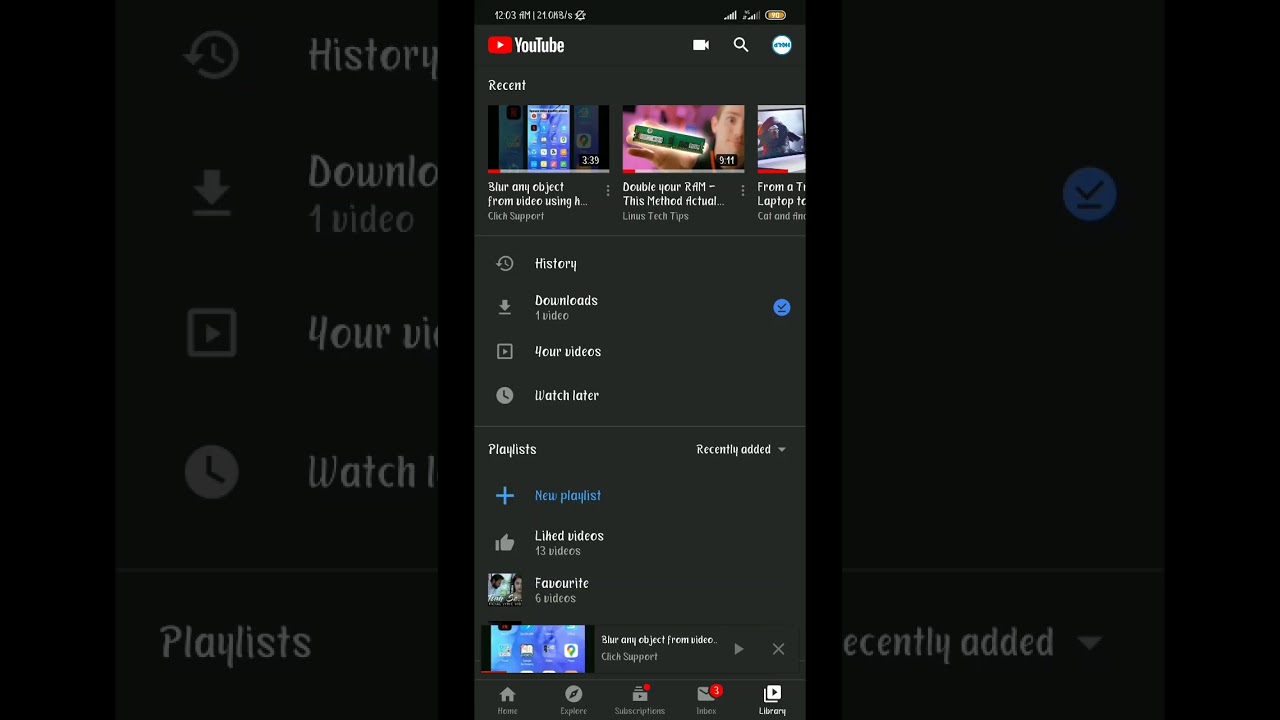This screenshot has height=720, width=1280.
Task: Tap the clock time in status bar
Action: [x=514, y=15]
